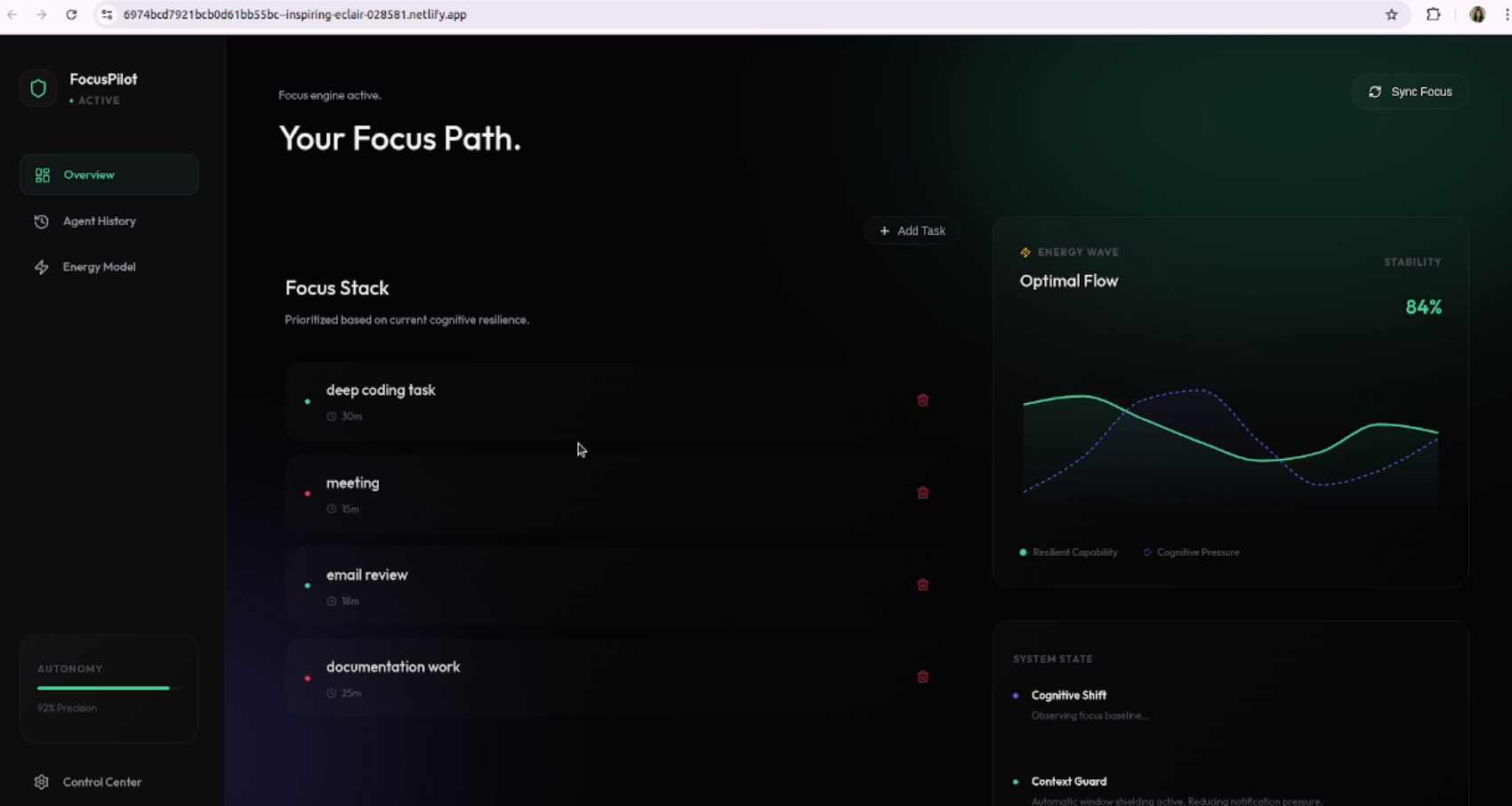
Task: Click the 30m duration clock icon
Action: (331, 416)
